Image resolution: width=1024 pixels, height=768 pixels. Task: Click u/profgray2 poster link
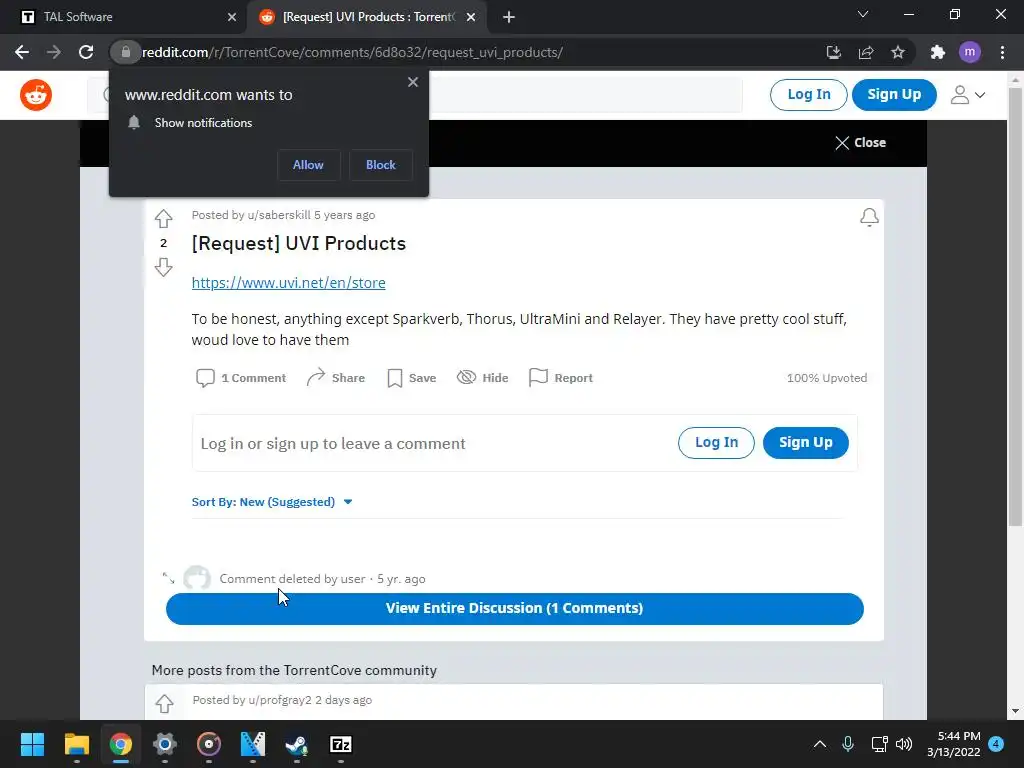pos(280,700)
